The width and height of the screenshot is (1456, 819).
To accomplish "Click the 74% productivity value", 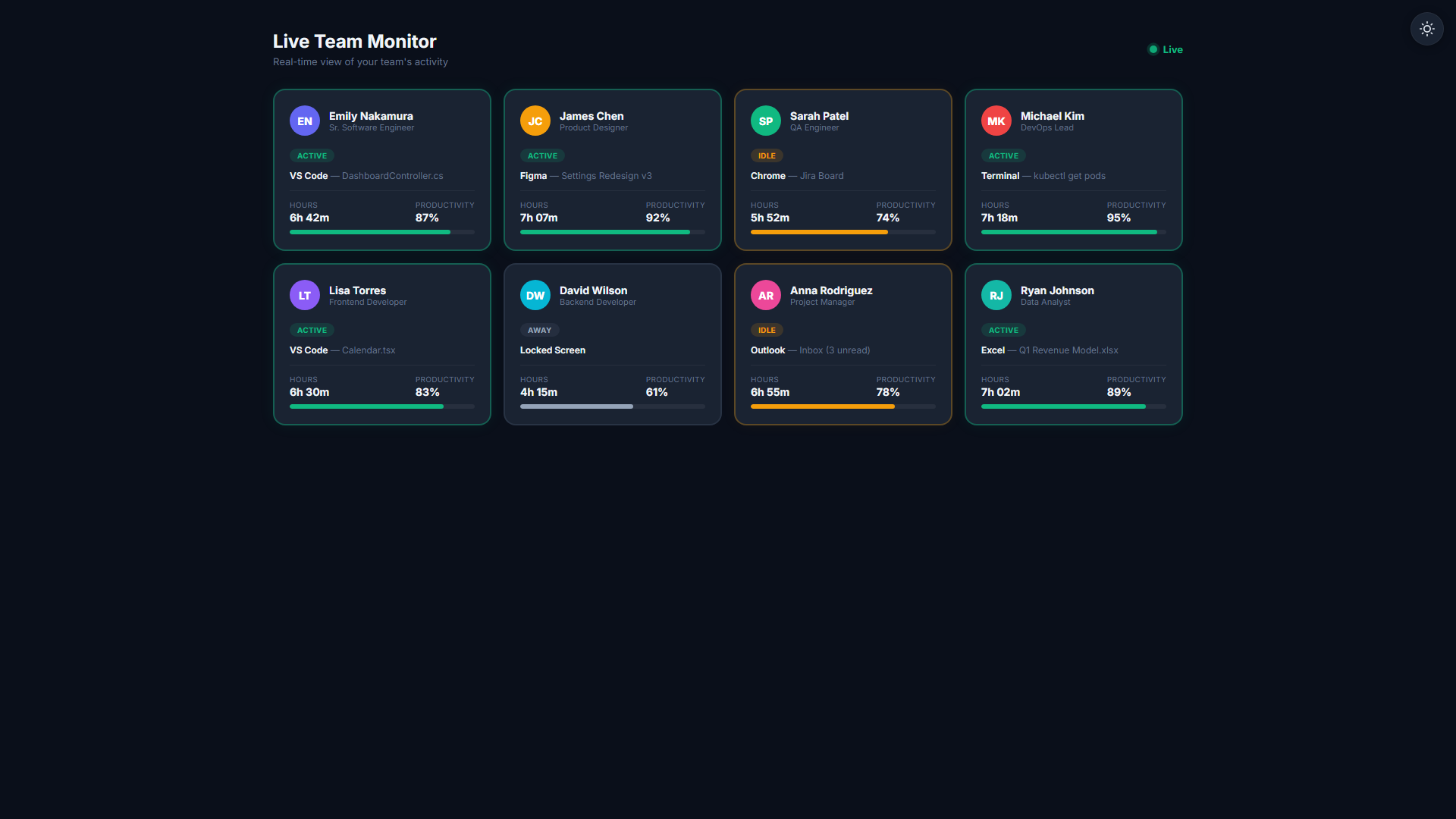I will click(x=888, y=218).
